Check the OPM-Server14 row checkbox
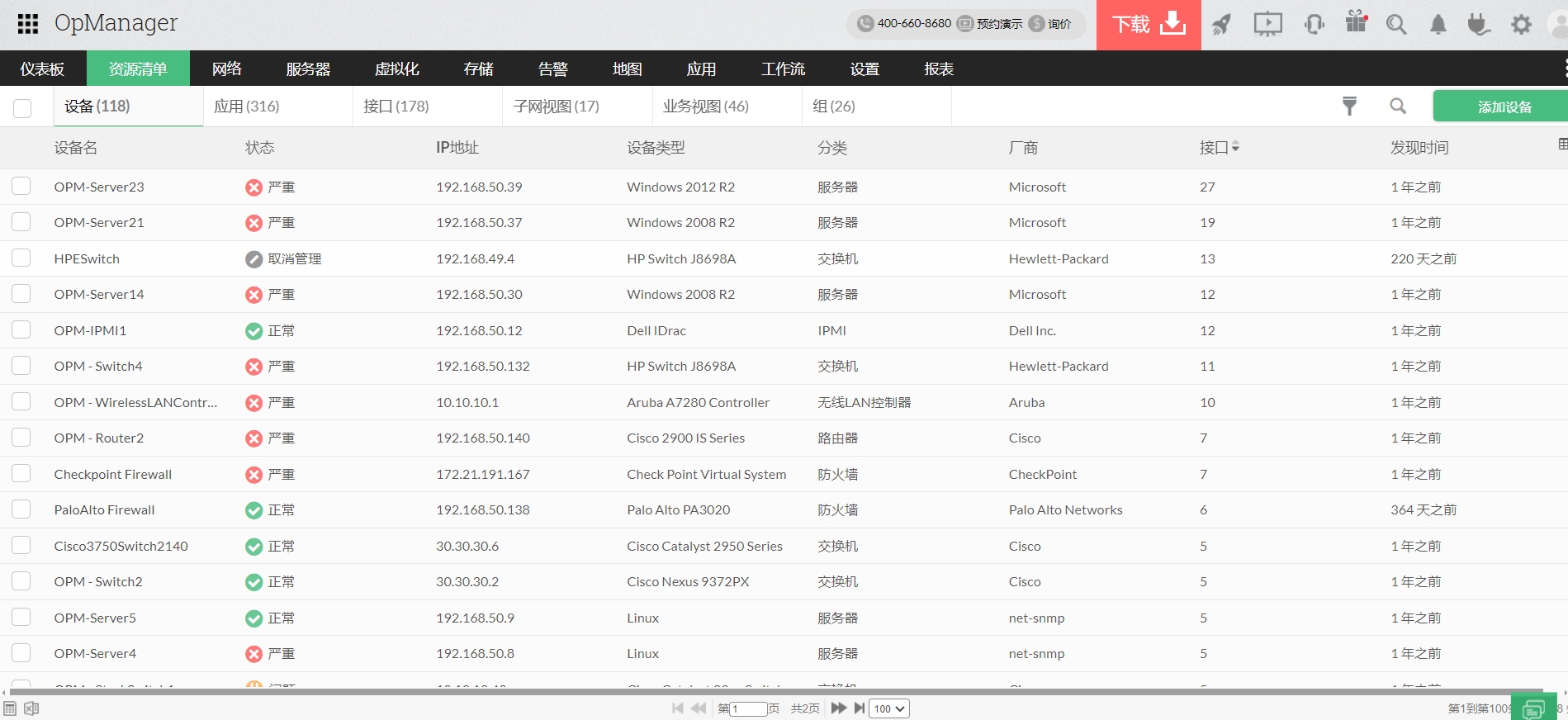This screenshot has width=1568, height=720. point(21,294)
